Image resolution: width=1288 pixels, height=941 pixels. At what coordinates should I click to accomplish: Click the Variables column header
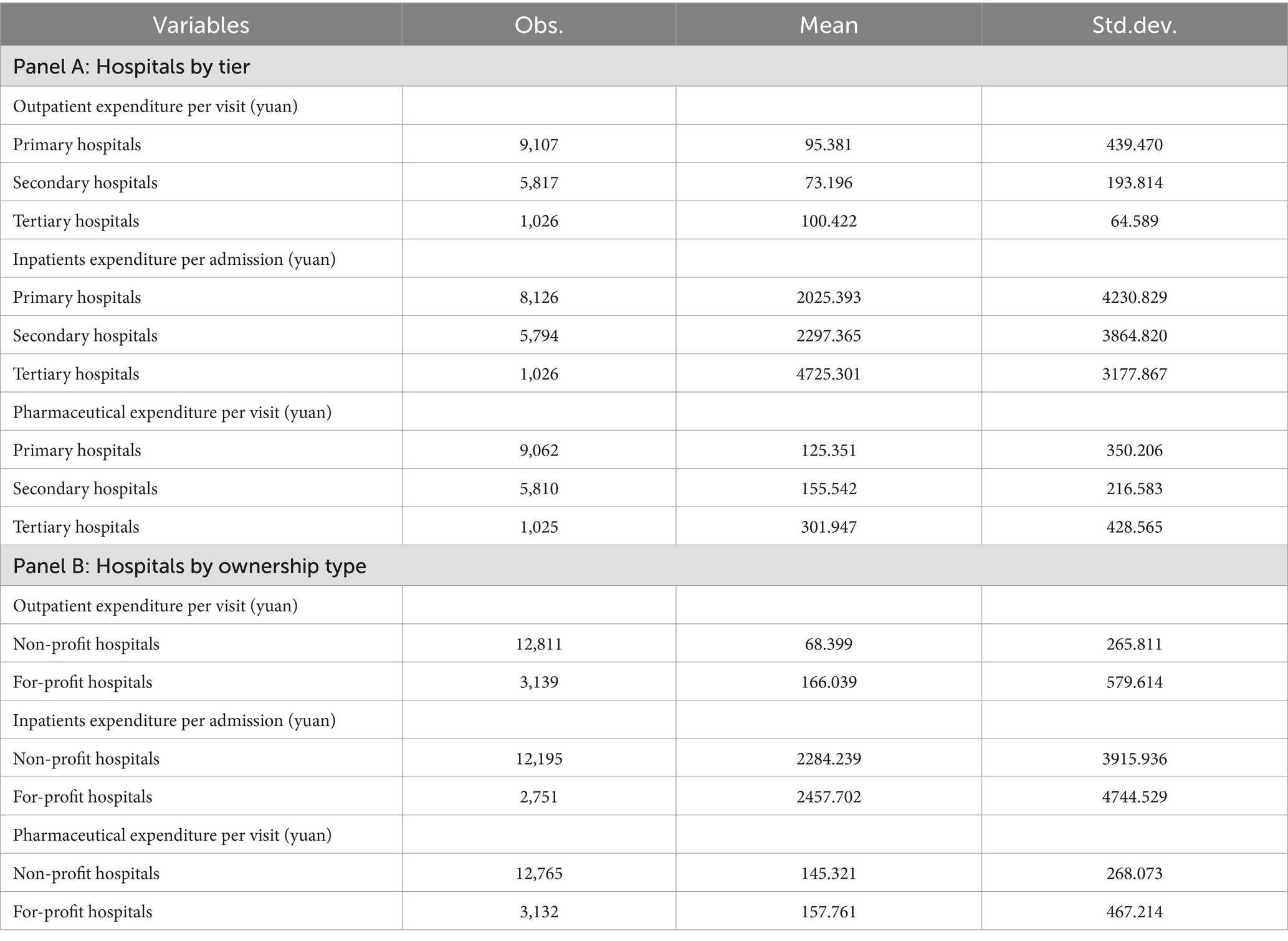tap(201, 25)
